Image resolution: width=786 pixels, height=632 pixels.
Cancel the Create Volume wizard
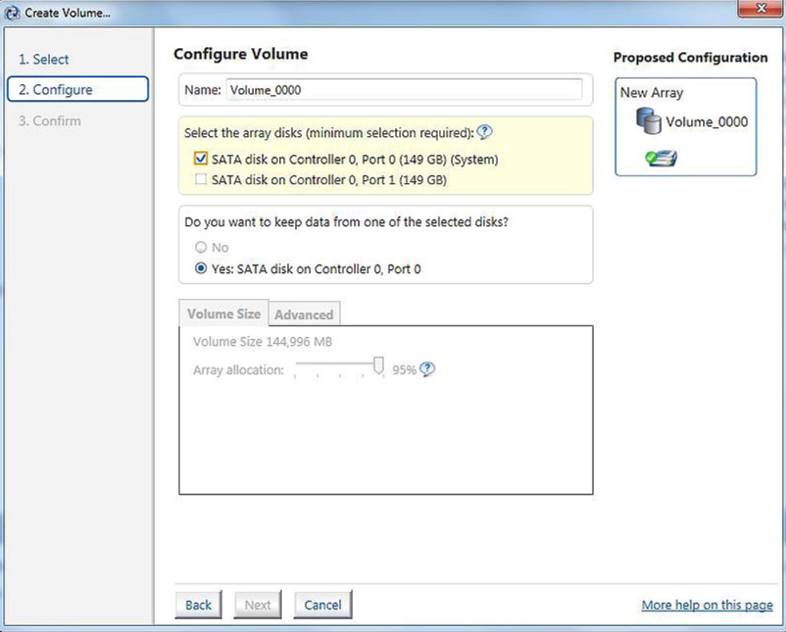pos(323,605)
